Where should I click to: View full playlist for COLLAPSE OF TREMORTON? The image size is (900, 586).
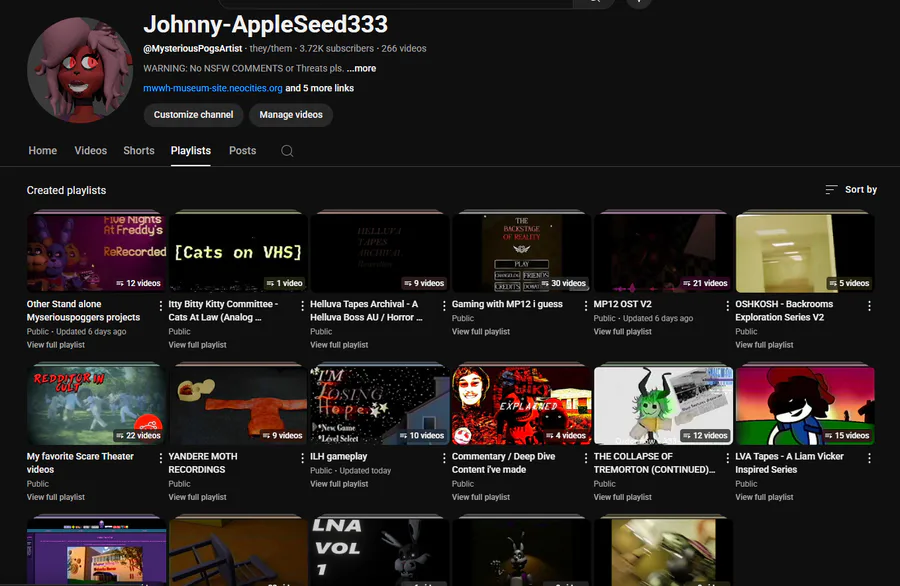click(x=623, y=497)
